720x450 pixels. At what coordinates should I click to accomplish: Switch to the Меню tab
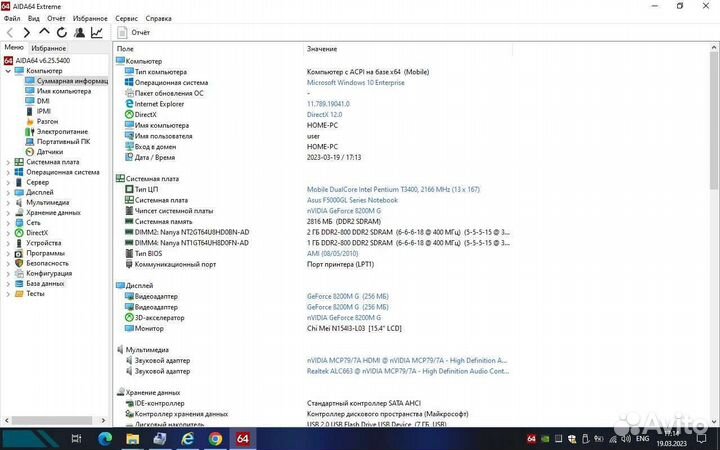tap(14, 47)
